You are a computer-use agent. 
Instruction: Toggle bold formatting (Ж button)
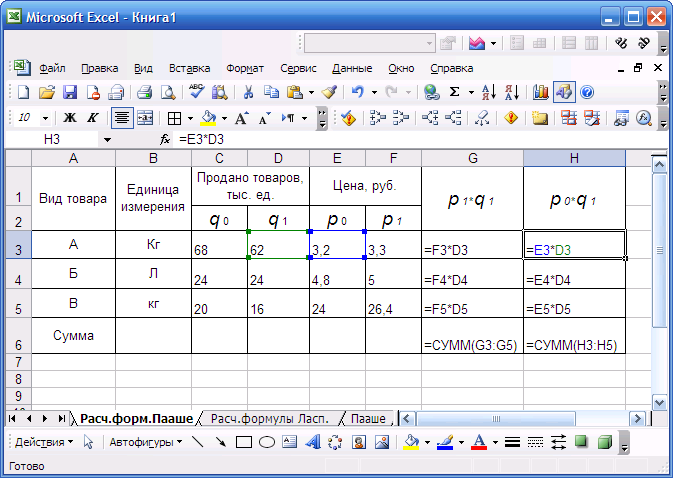tap(70, 117)
